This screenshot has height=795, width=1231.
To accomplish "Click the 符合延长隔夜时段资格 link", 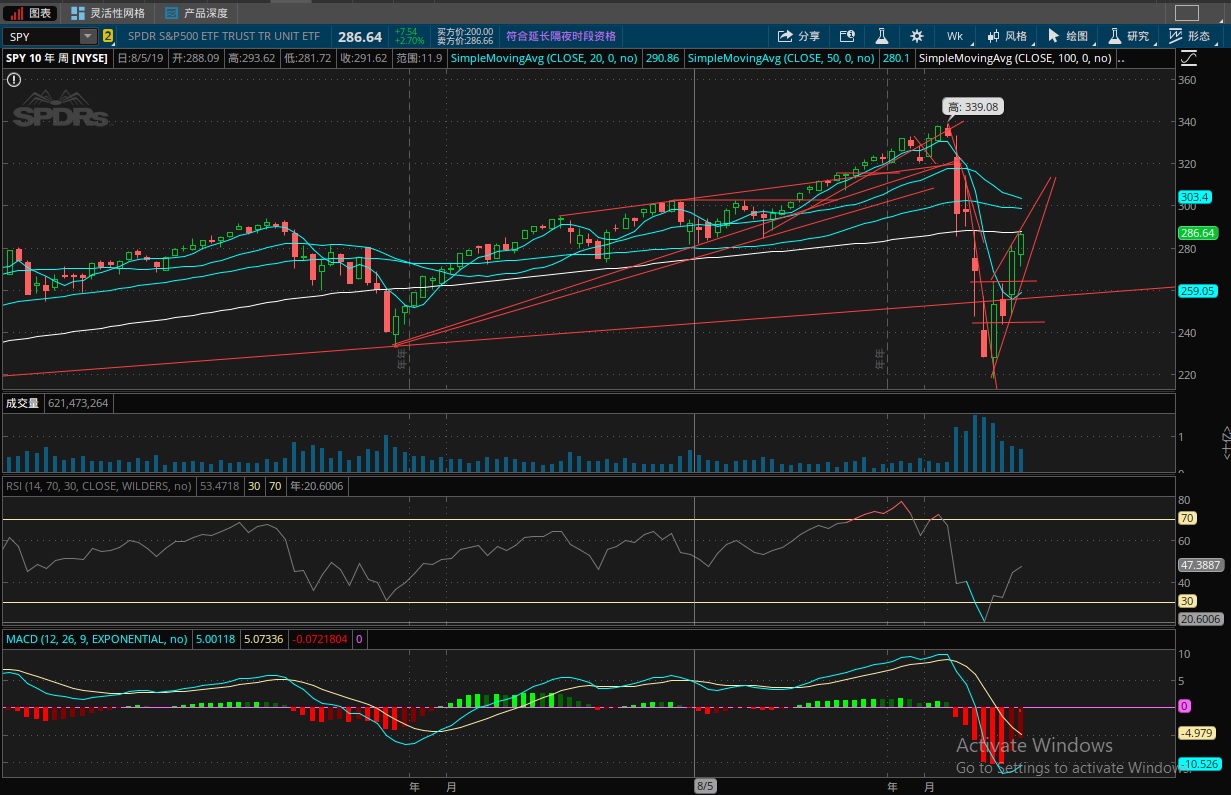I will (x=560, y=36).
